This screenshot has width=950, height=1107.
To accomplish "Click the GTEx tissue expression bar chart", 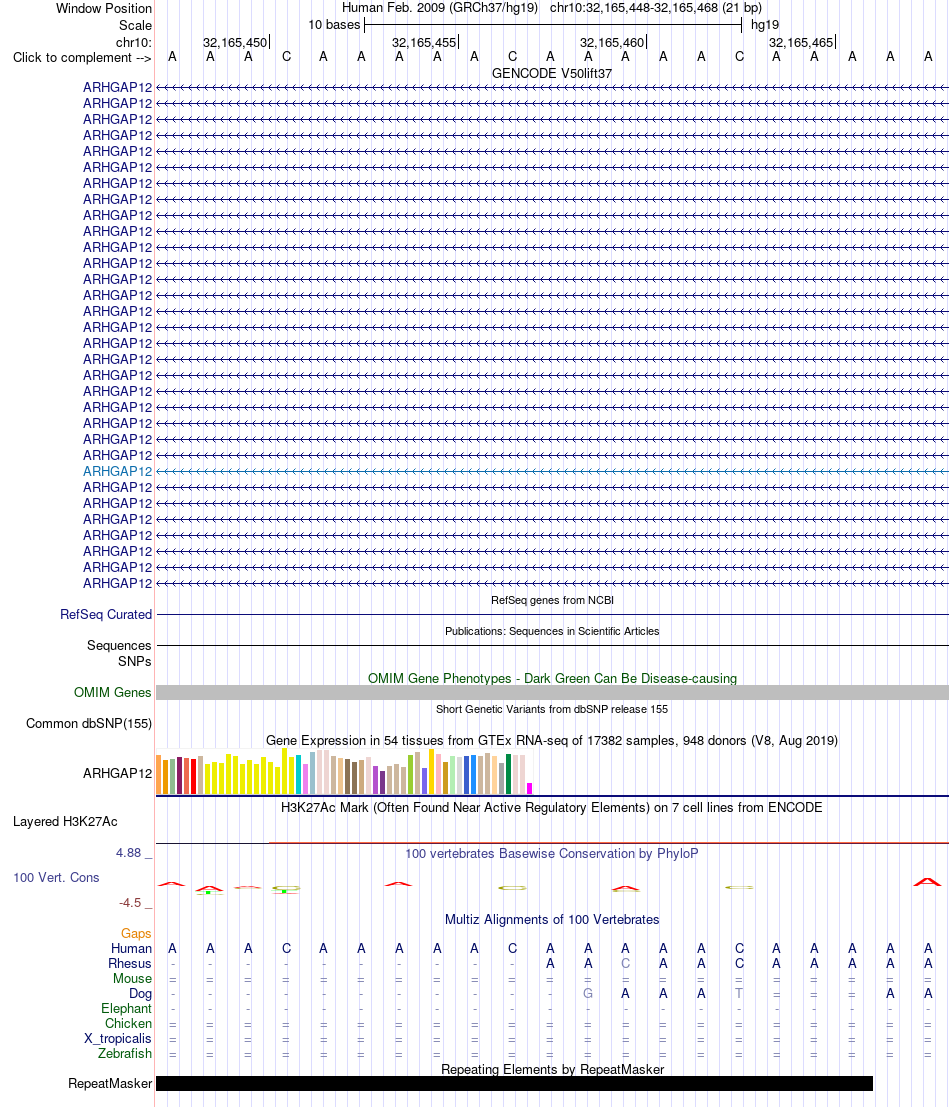I will 344,772.
